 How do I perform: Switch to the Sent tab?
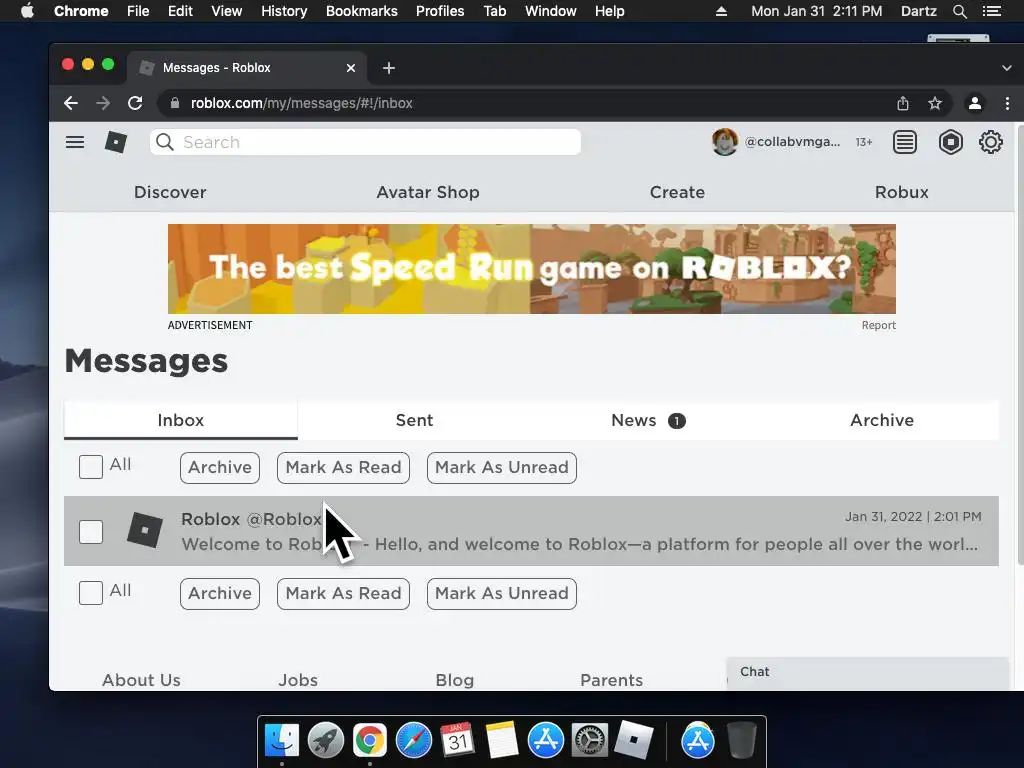pos(415,420)
